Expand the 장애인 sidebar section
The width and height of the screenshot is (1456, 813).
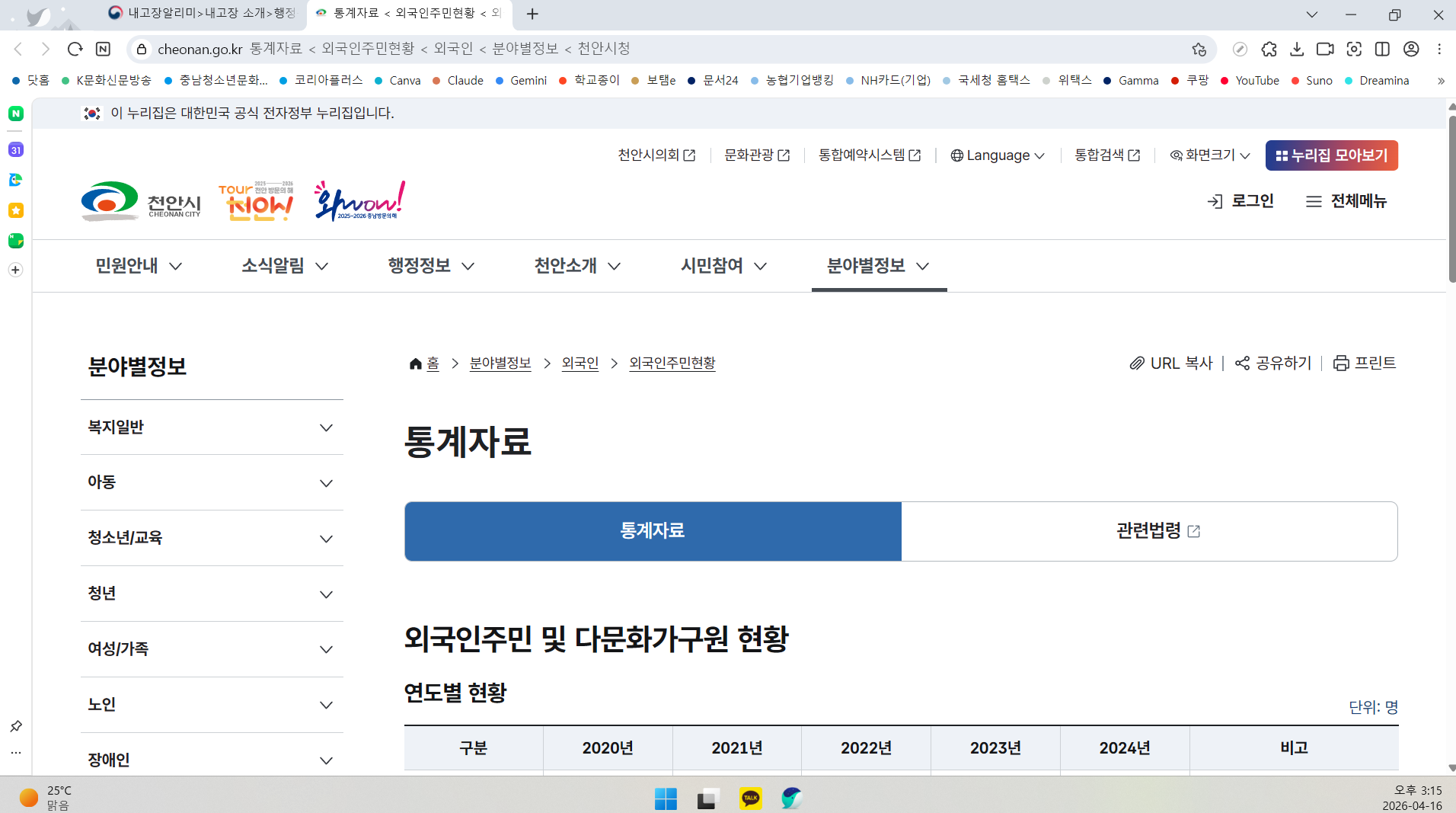pyautogui.click(x=327, y=760)
